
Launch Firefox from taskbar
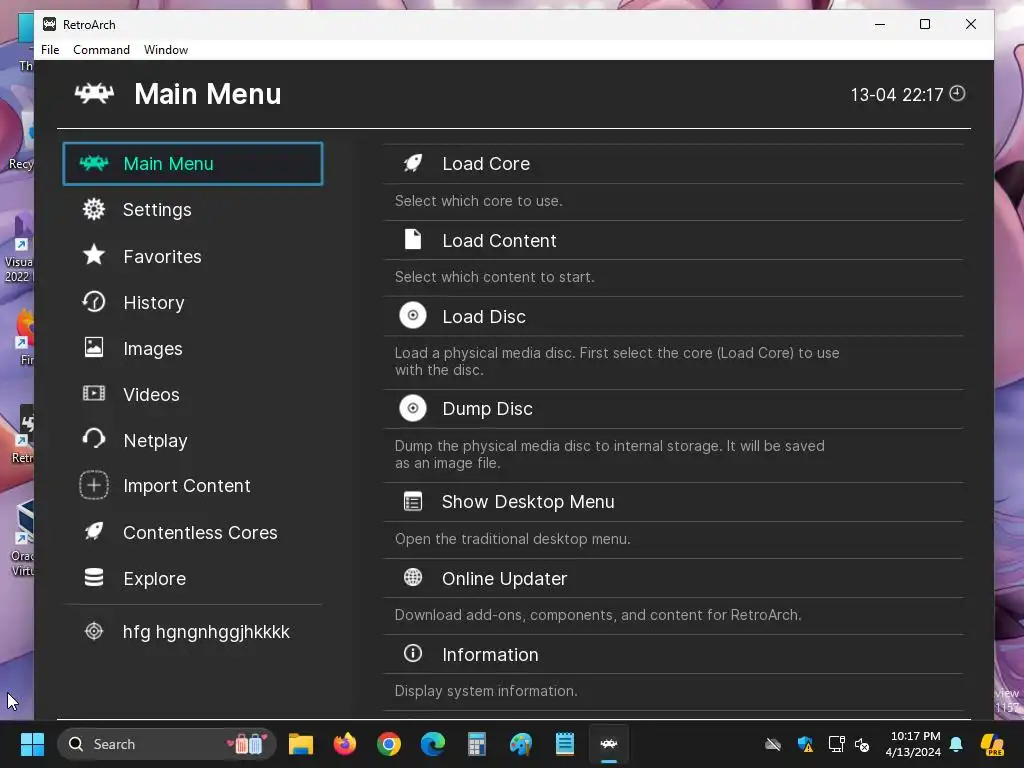[345, 744]
